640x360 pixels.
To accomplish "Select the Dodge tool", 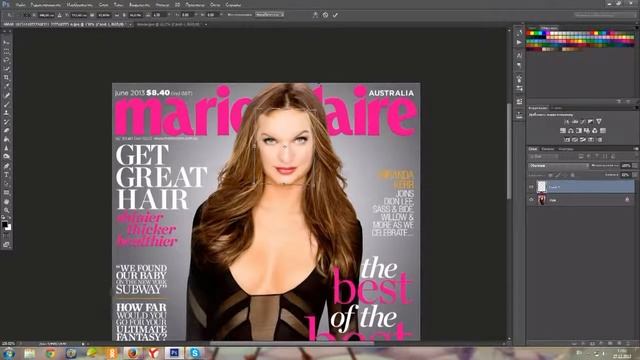I will point(6,157).
